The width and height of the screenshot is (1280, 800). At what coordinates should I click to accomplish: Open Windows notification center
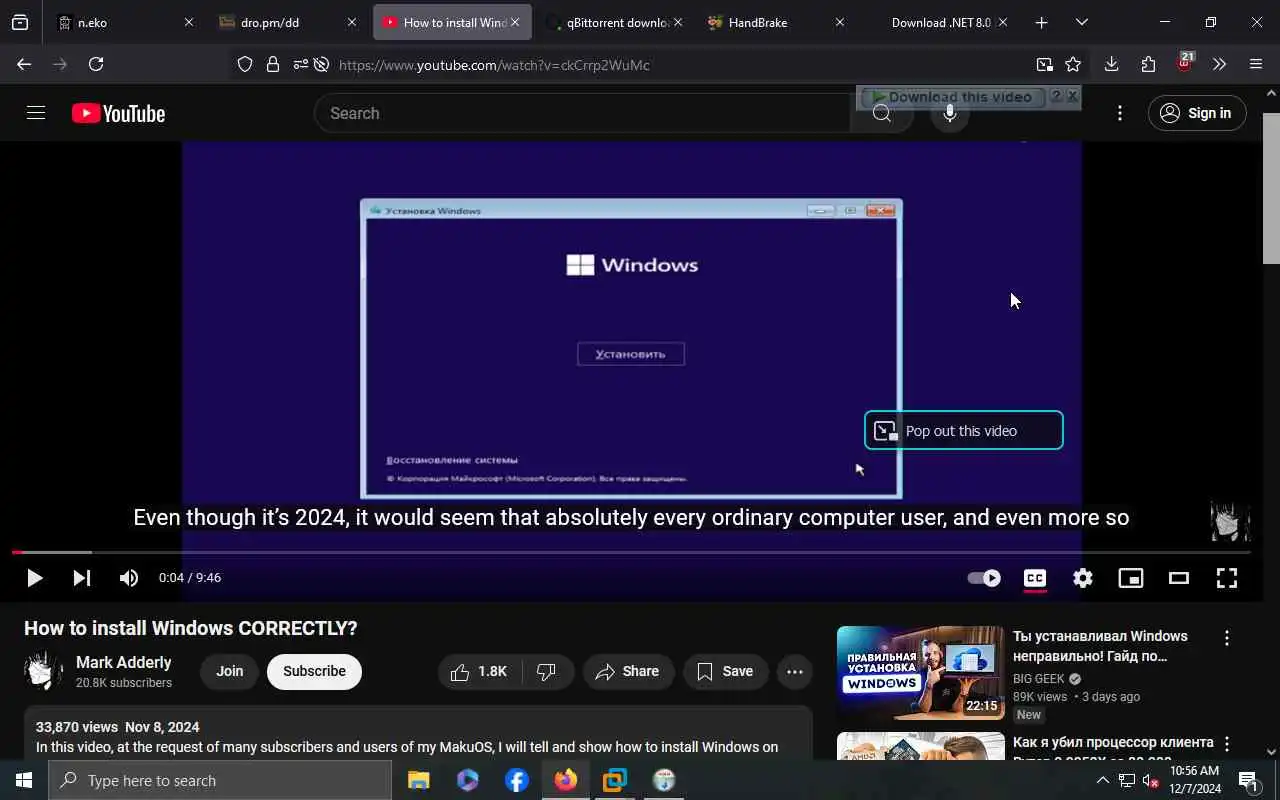[x=1248, y=780]
